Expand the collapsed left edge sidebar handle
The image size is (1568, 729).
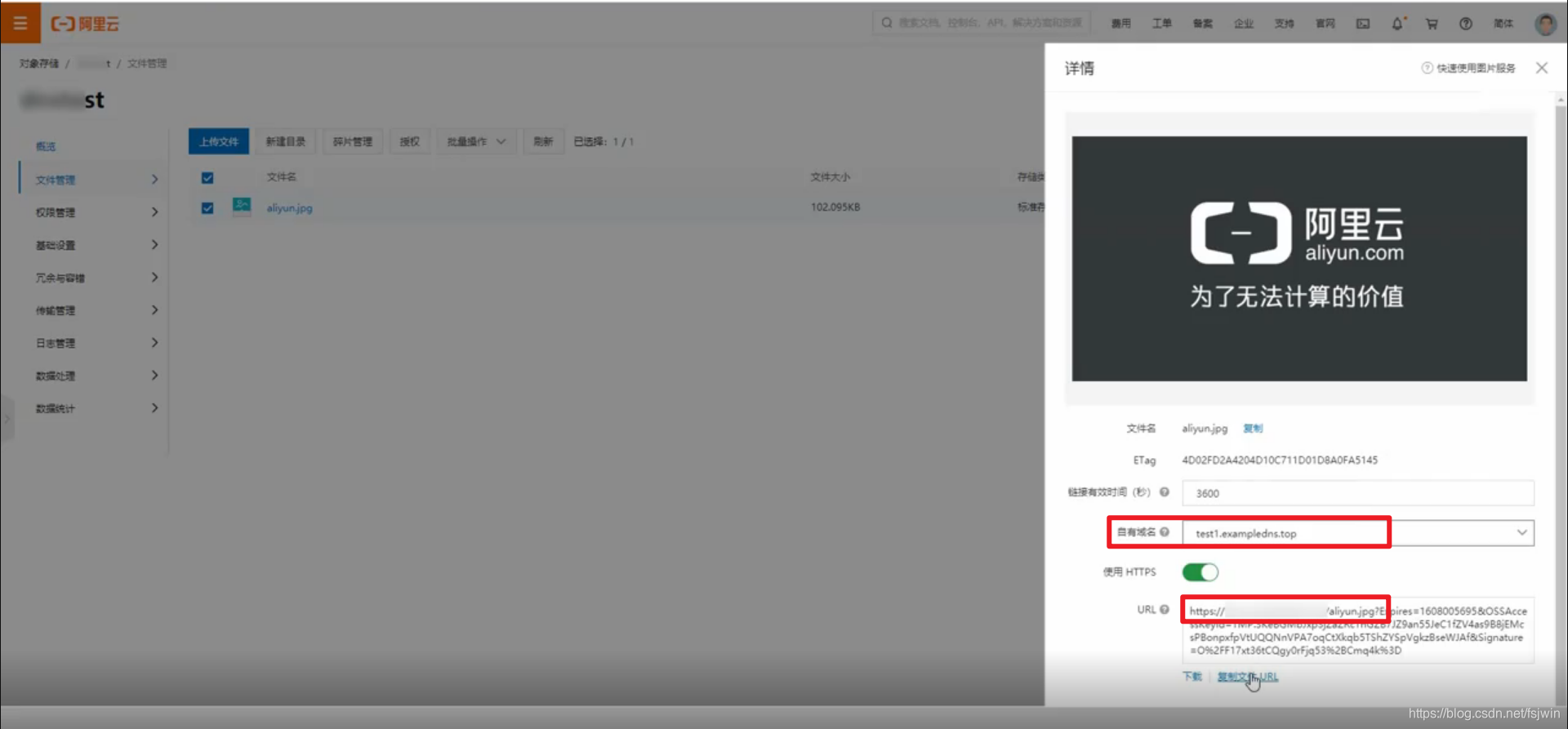click(x=7, y=419)
